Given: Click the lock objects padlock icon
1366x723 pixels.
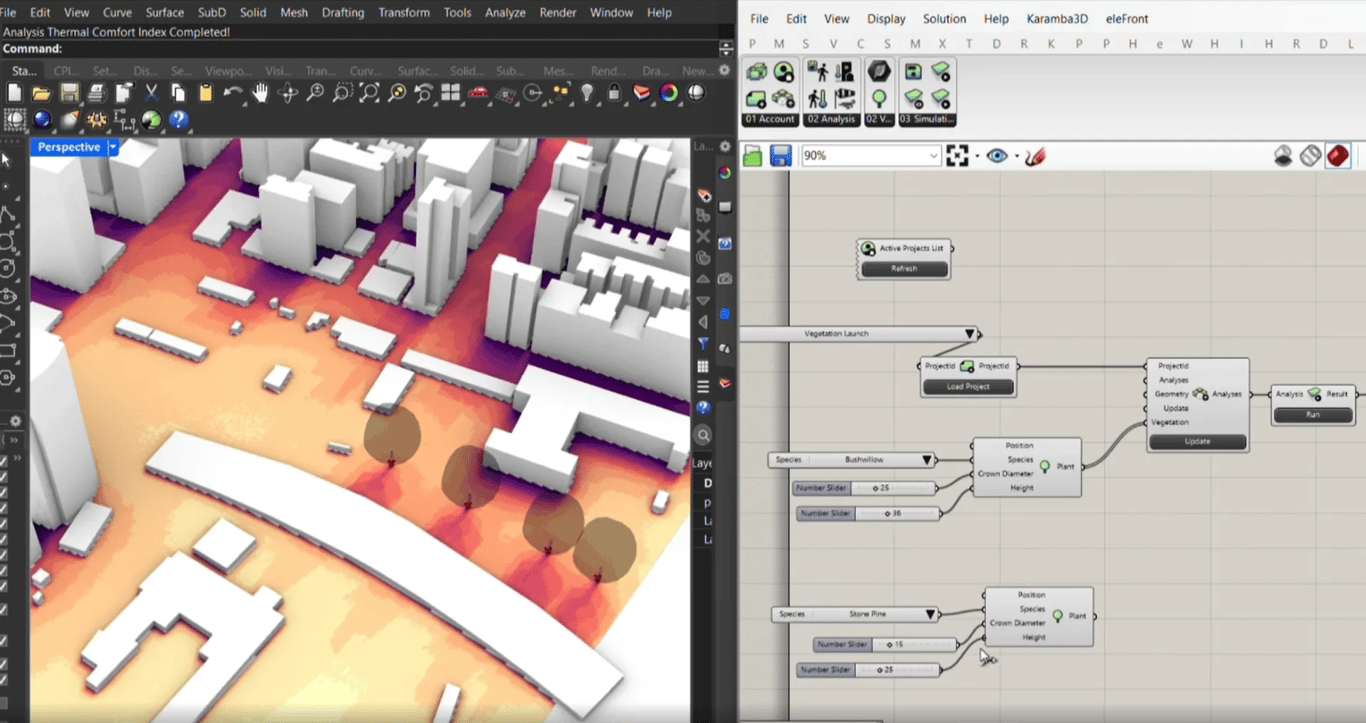Looking at the screenshot, I should 614,93.
